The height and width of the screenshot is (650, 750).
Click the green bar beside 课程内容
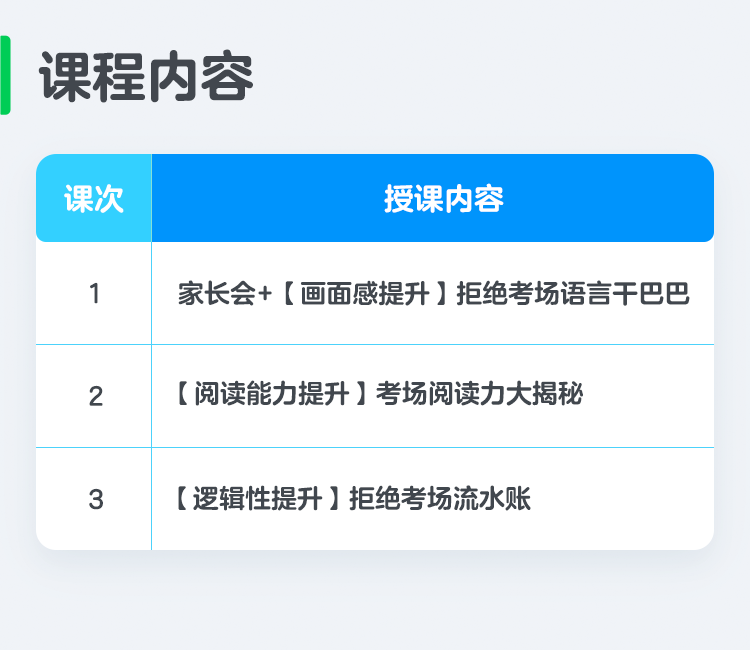(5, 75)
